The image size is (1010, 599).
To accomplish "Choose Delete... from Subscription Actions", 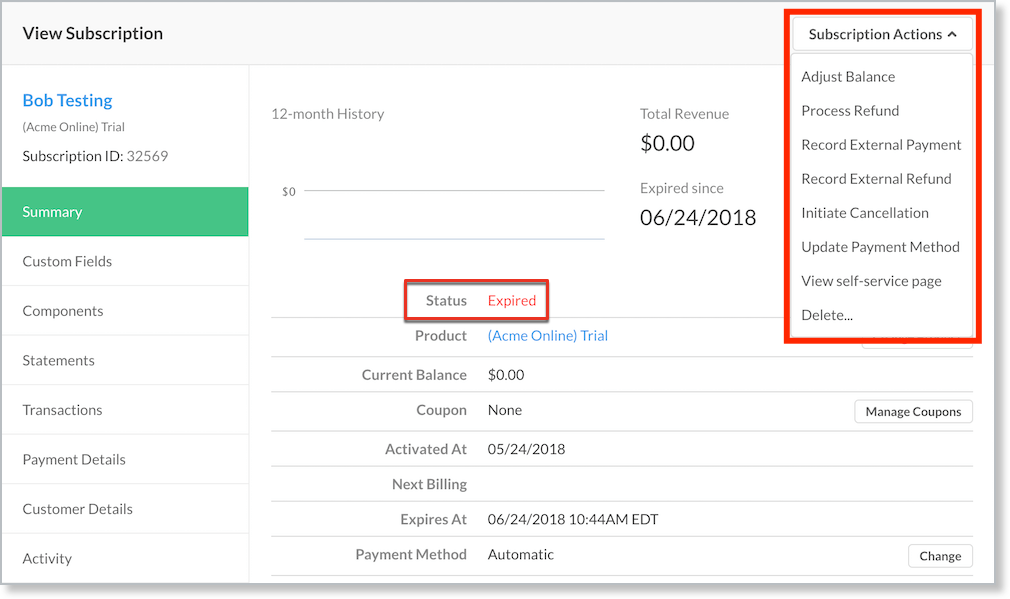I will 826,315.
